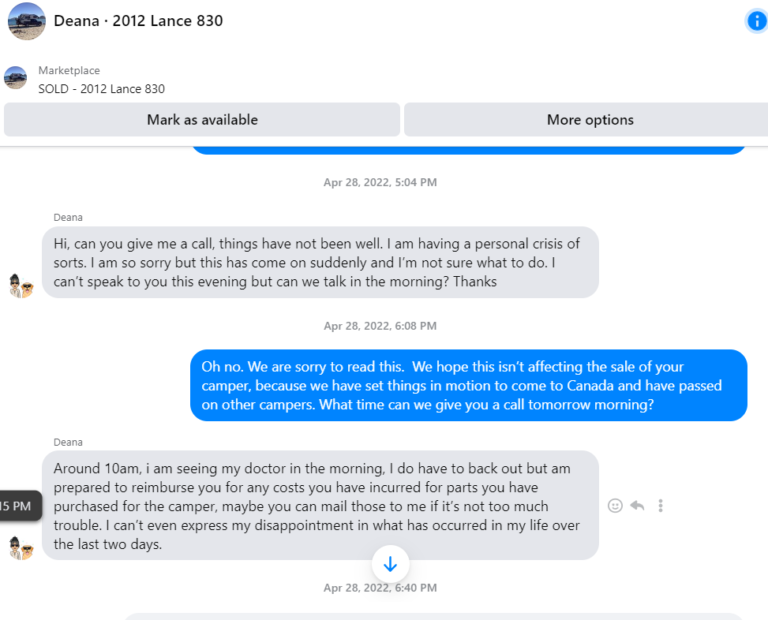The width and height of the screenshot is (768, 620).
Task: Click the Apr 28, 2022, 6:40 PM timestamp
Action: pyautogui.click(x=380, y=589)
